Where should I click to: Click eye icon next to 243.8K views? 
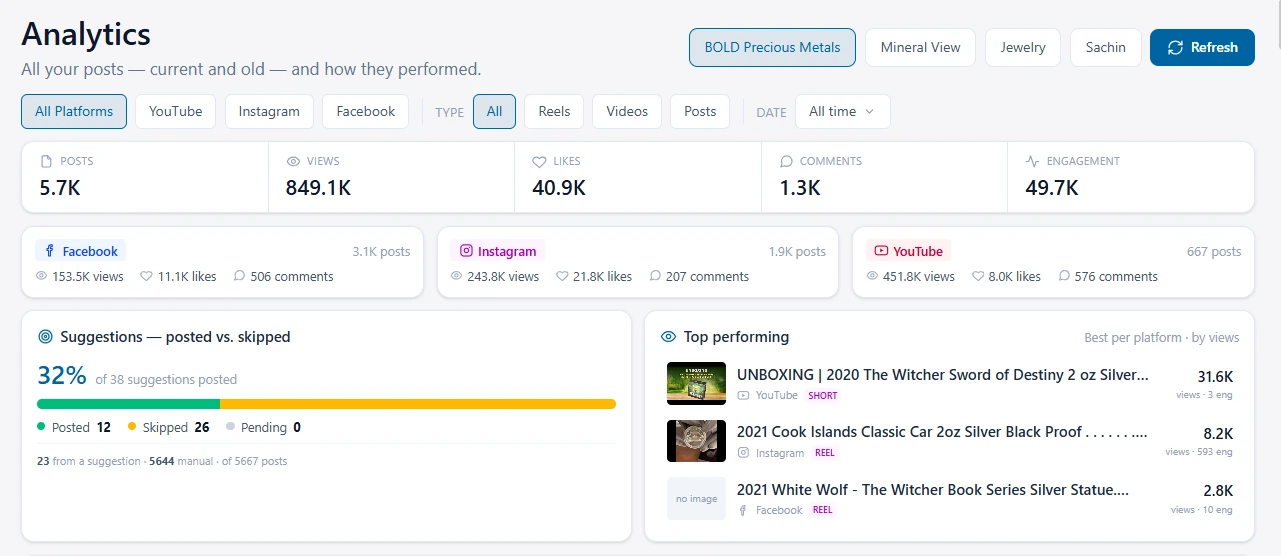point(456,276)
